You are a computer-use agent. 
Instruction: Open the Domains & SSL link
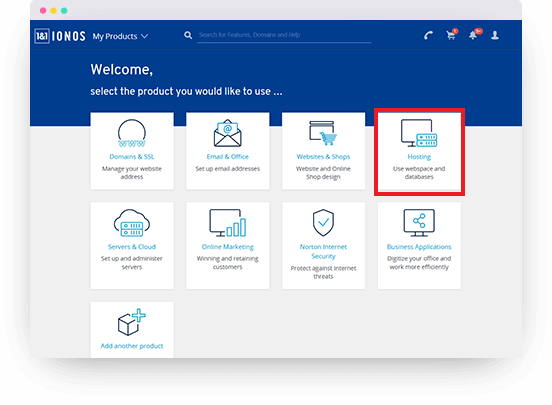[132, 157]
